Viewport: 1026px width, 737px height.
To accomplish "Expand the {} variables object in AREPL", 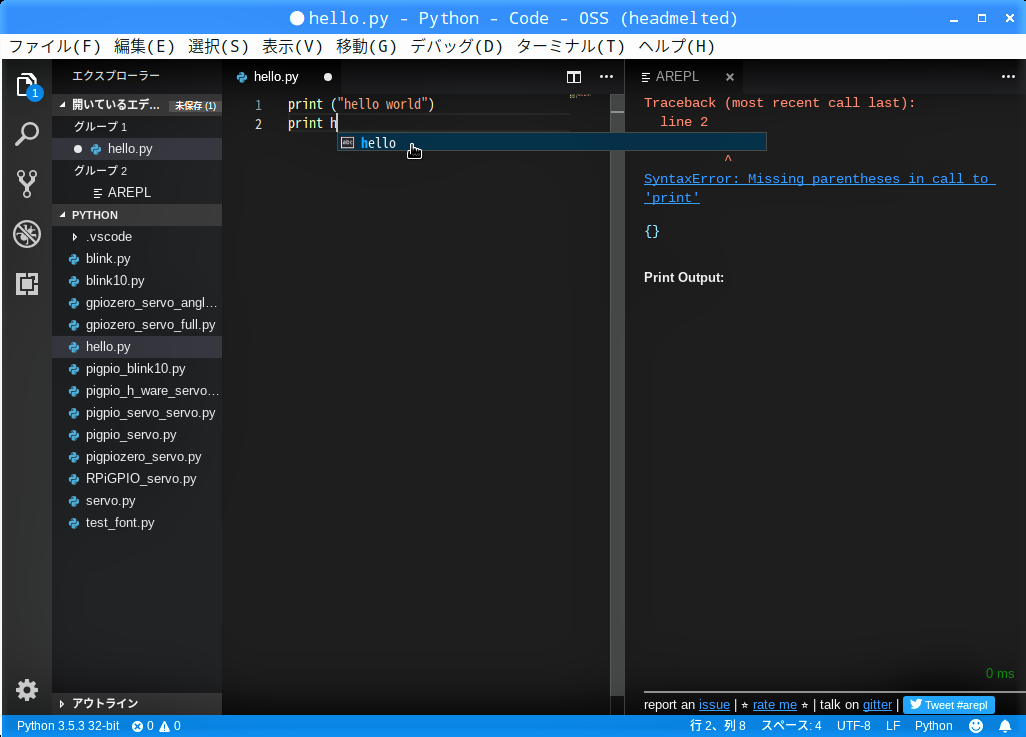I will click(x=652, y=231).
